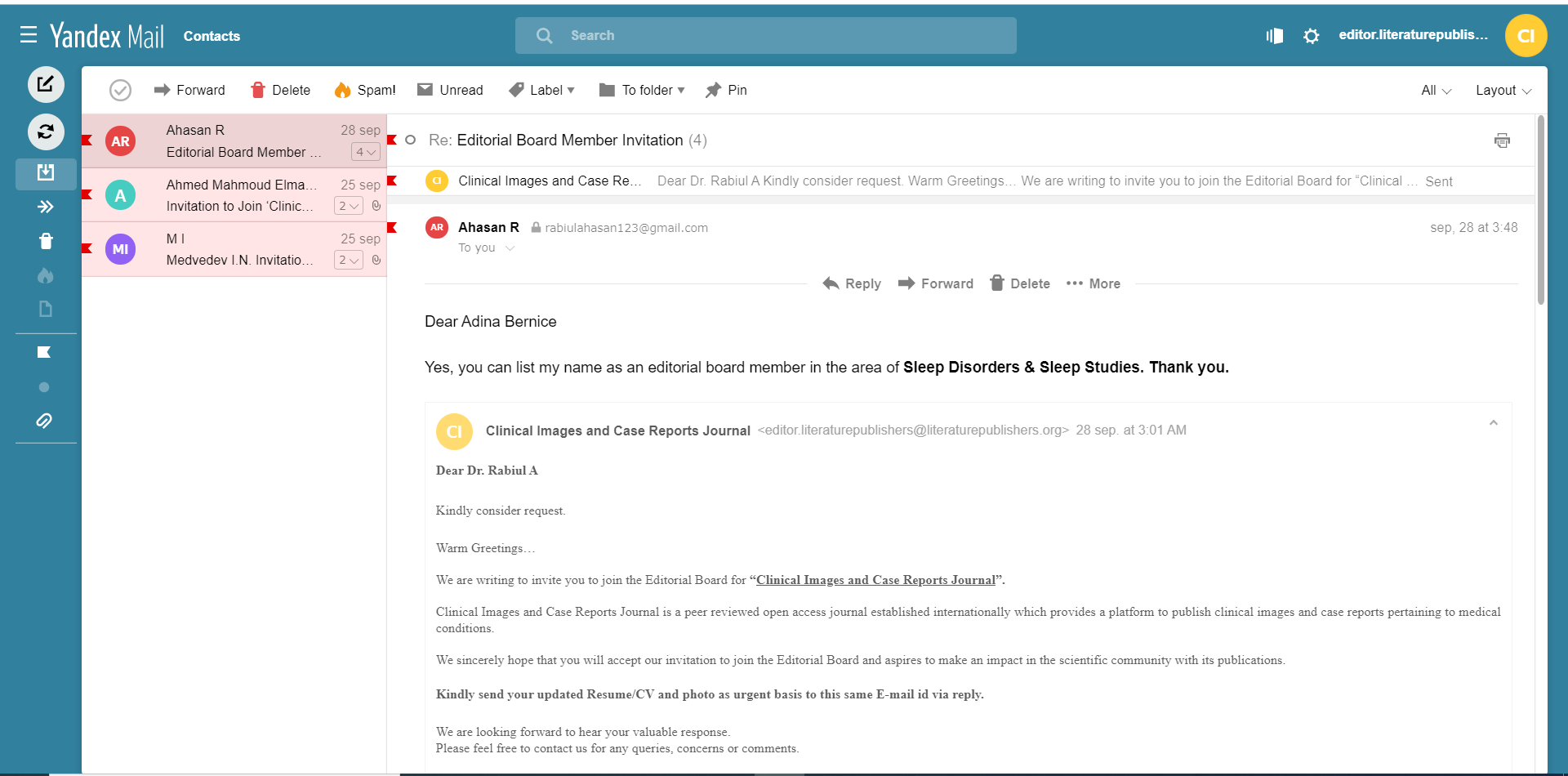
Task: Click the print icon for this thread
Action: coord(1502,140)
